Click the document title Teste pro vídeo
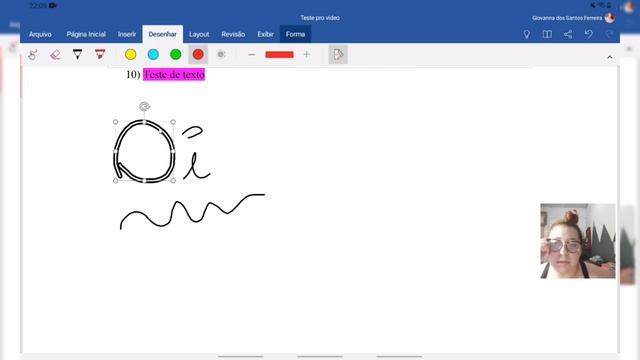Screen dimensions: 640x360 pyautogui.click(x=320, y=18)
